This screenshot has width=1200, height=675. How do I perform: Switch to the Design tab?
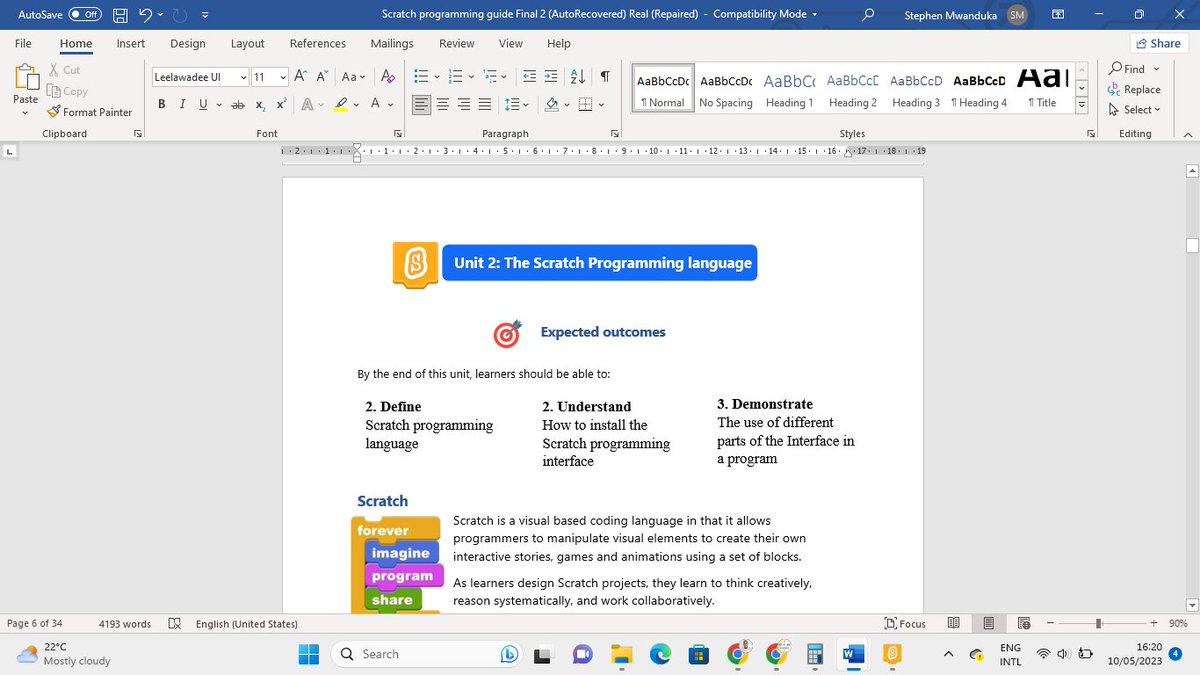coord(187,43)
